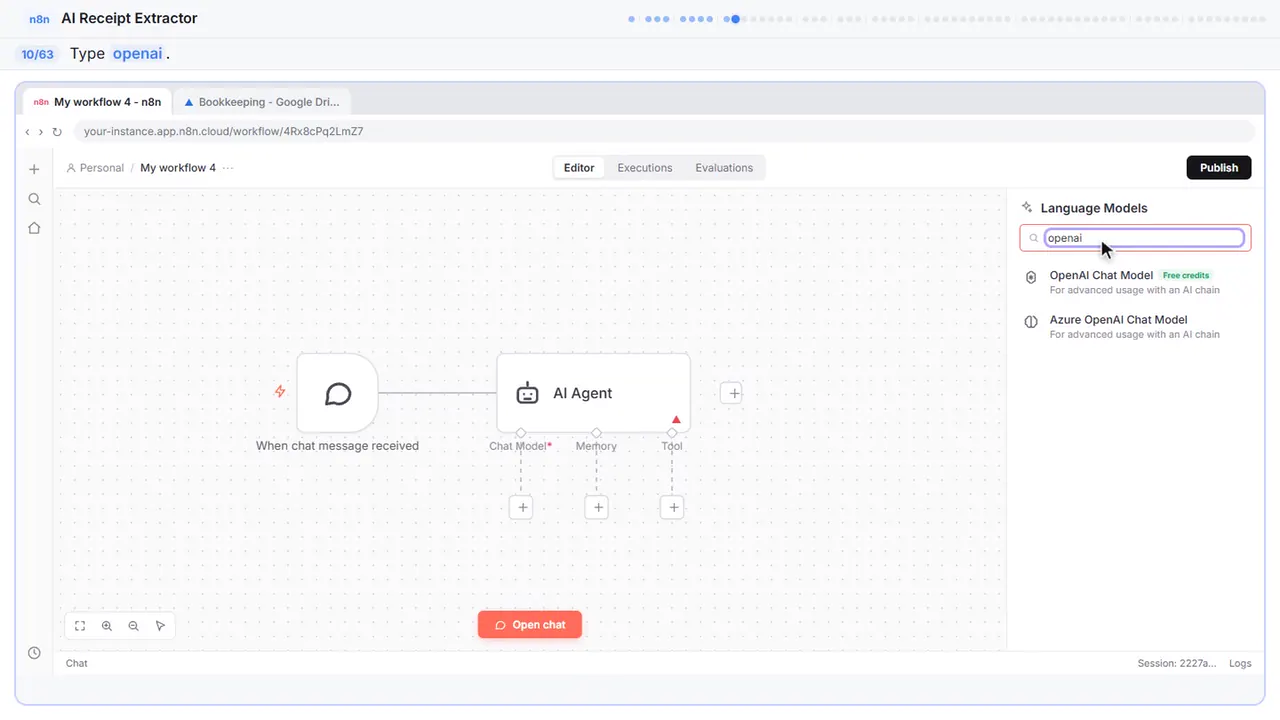Switch to the Executions tab
Image resolution: width=1280 pixels, height=720 pixels.
coord(645,168)
